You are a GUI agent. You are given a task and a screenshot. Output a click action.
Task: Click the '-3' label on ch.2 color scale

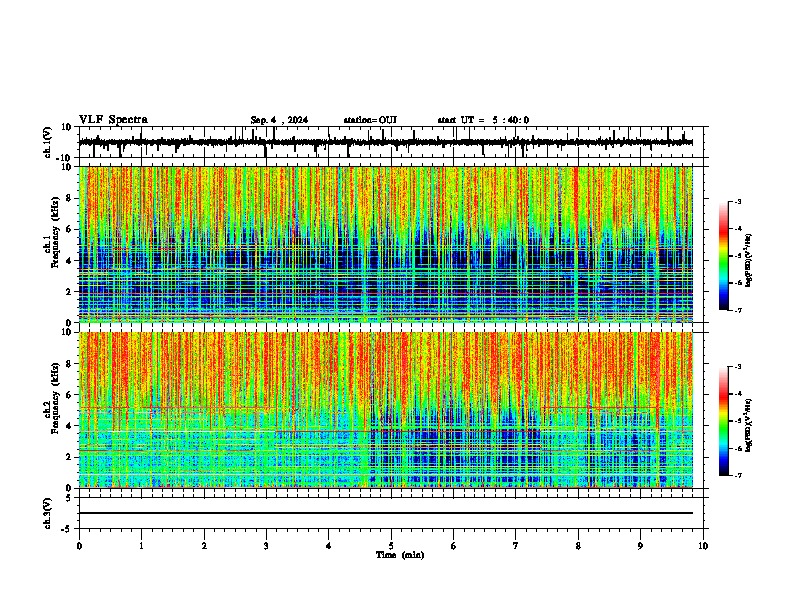click(x=738, y=367)
